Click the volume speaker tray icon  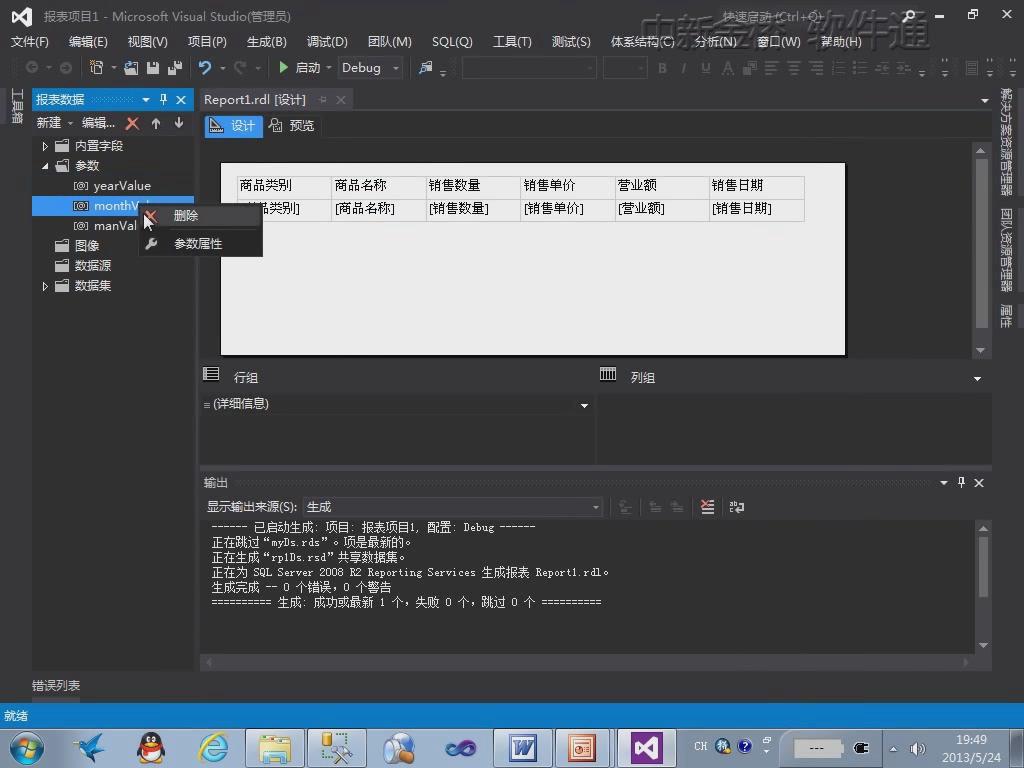pos(917,748)
